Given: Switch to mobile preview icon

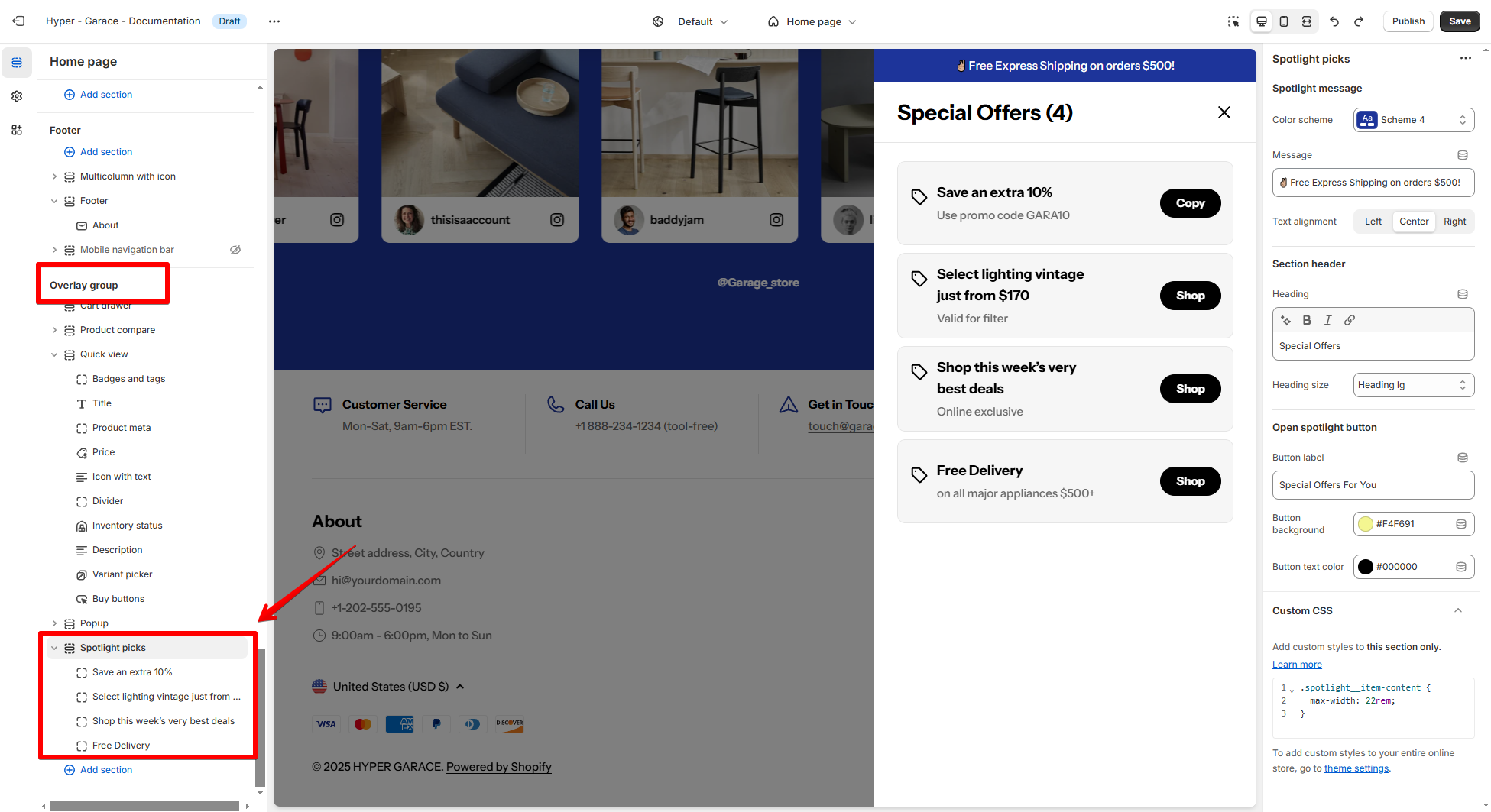Looking at the screenshot, I should pos(1284,21).
